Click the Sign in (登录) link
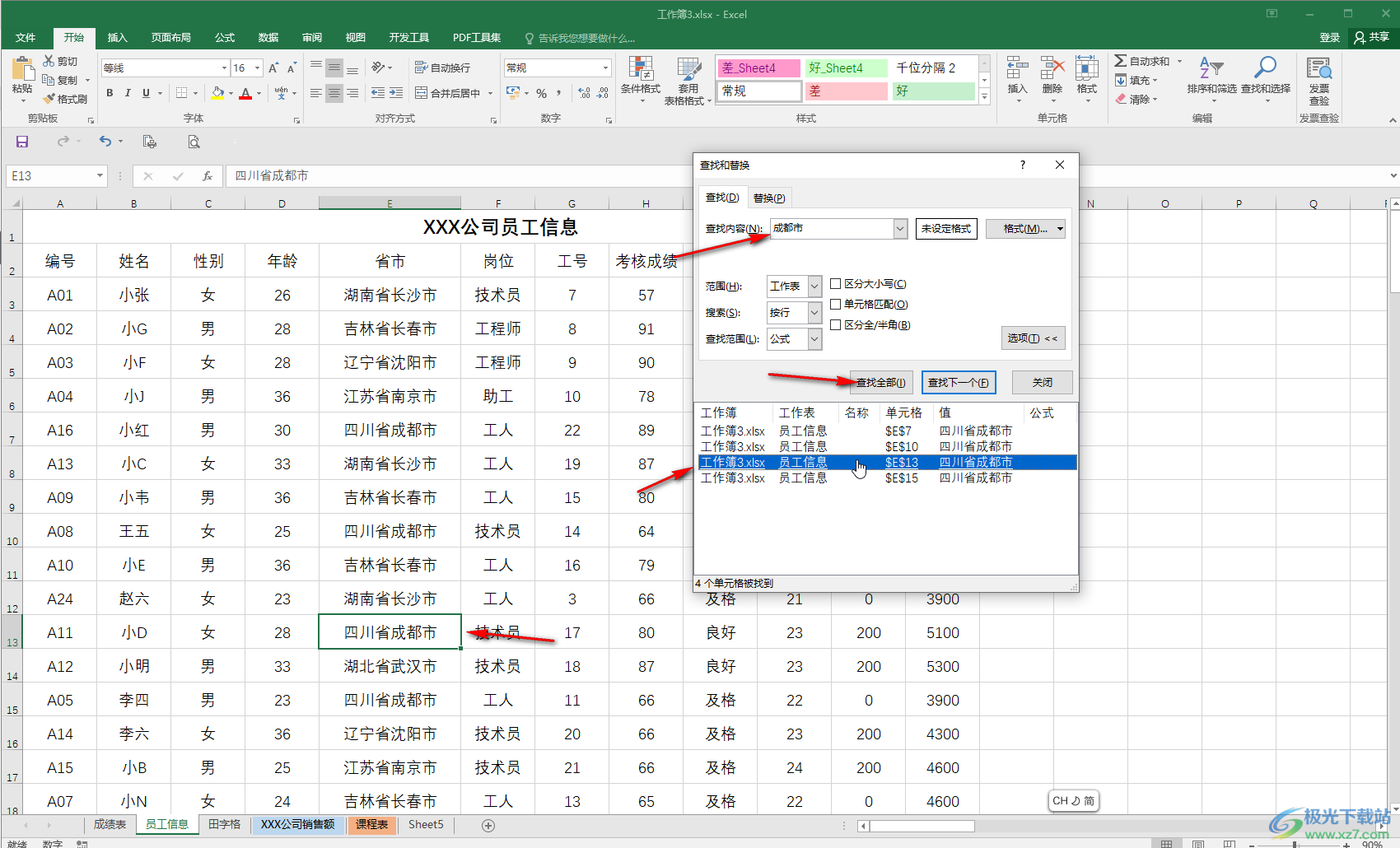The image size is (1400, 848). 1329,37
